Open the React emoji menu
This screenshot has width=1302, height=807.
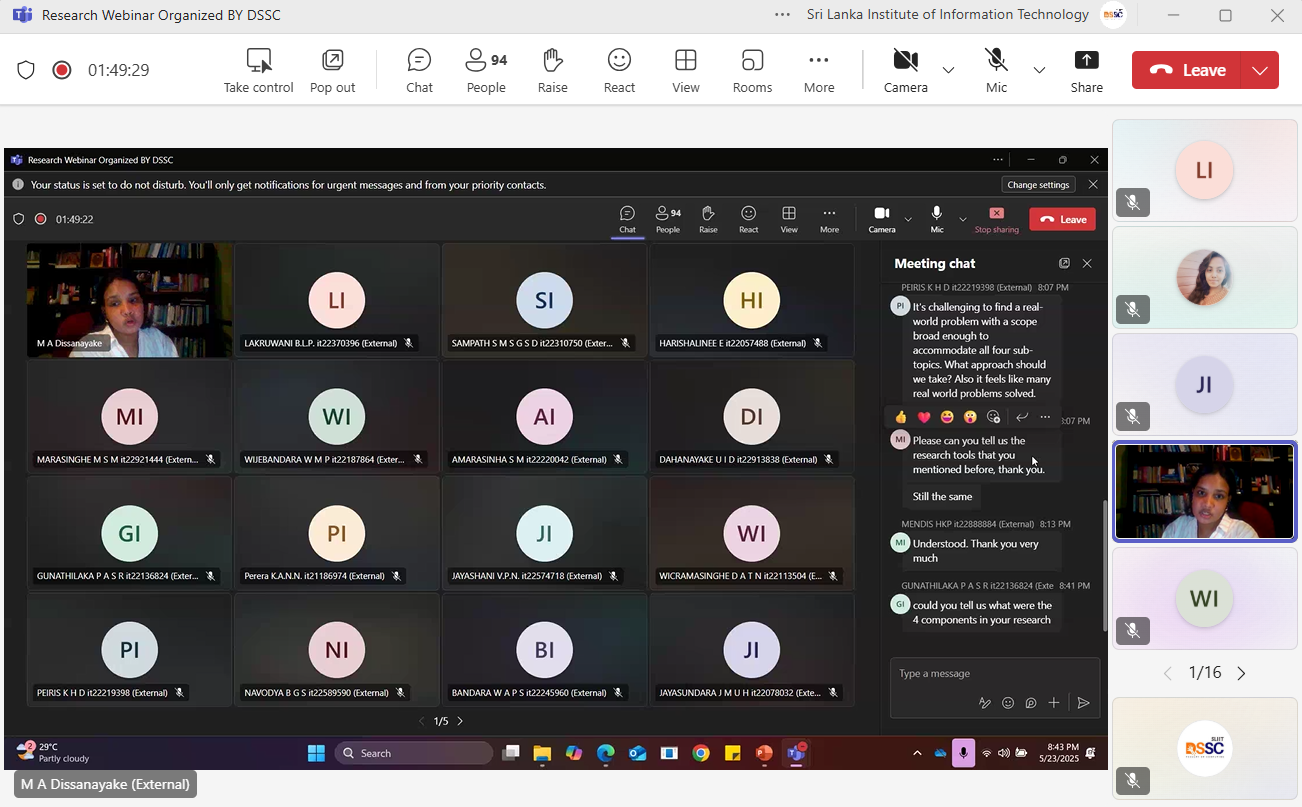[x=619, y=70]
